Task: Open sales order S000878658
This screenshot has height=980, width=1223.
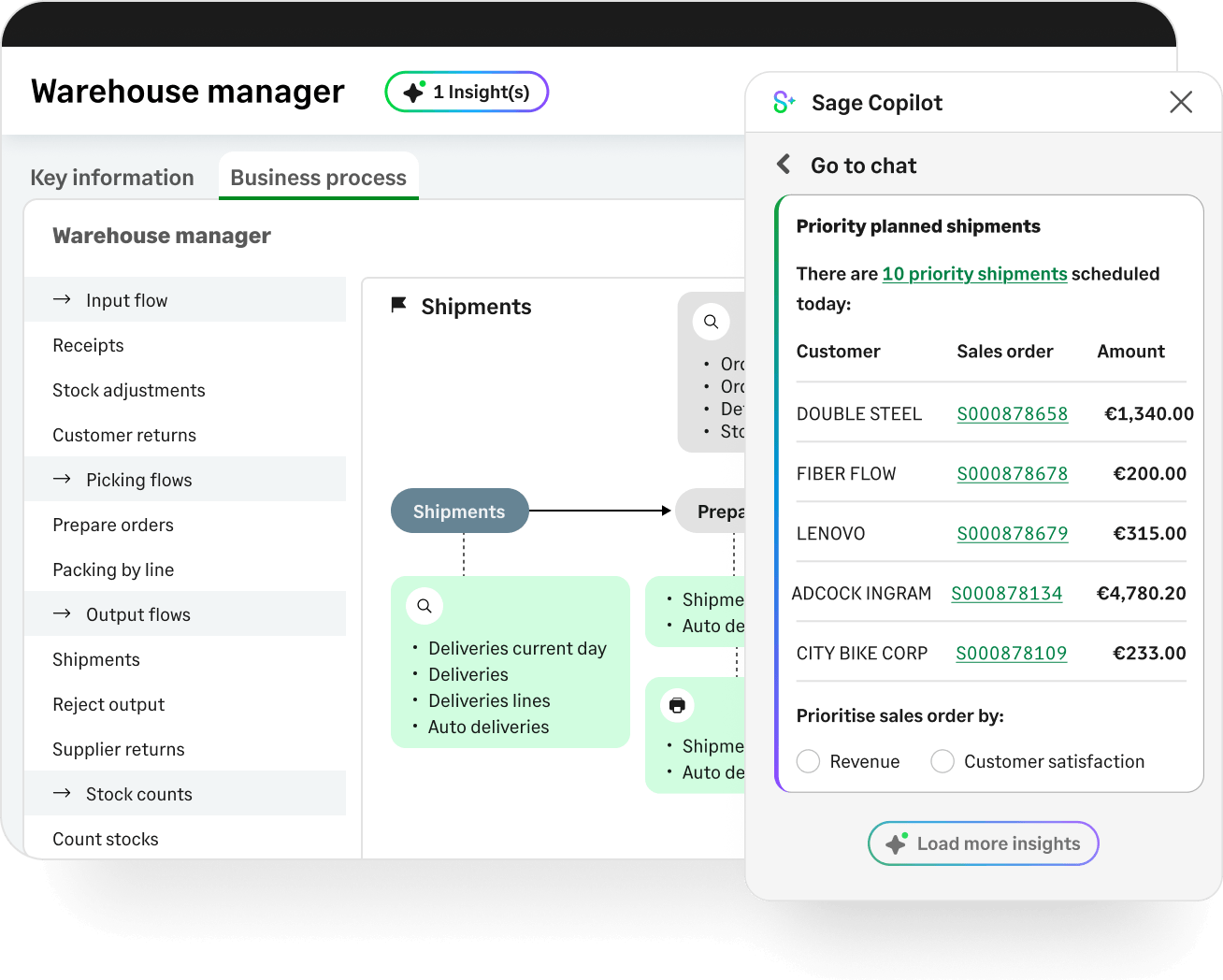Action: pyautogui.click(x=1013, y=414)
